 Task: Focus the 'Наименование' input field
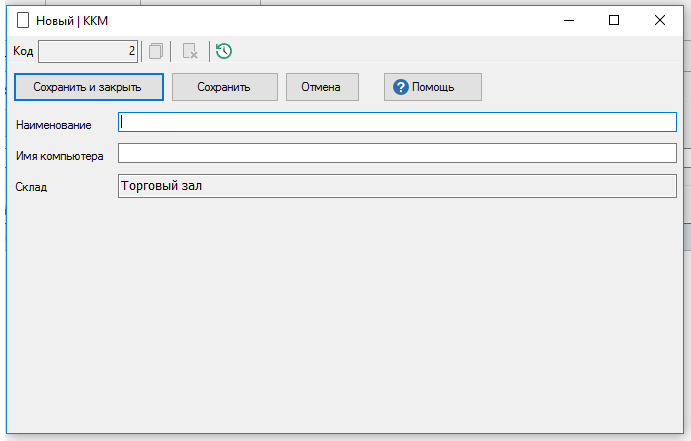point(397,122)
